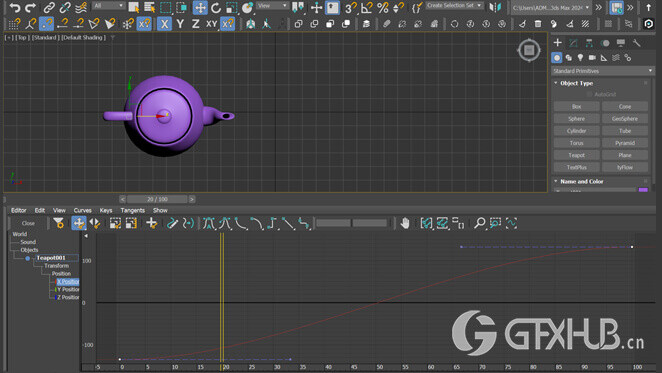Open the Utilities wrench tab
Image resolution: width=662 pixels, height=373 pixels.
point(637,43)
